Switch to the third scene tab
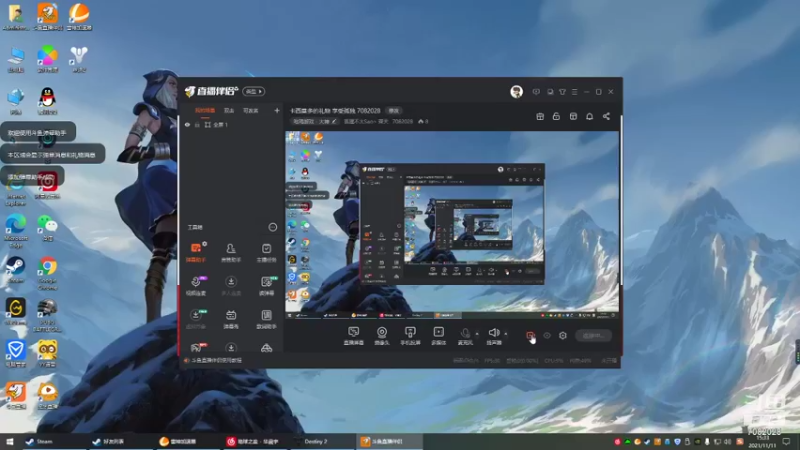This screenshot has height=450, width=800. click(251, 110)
